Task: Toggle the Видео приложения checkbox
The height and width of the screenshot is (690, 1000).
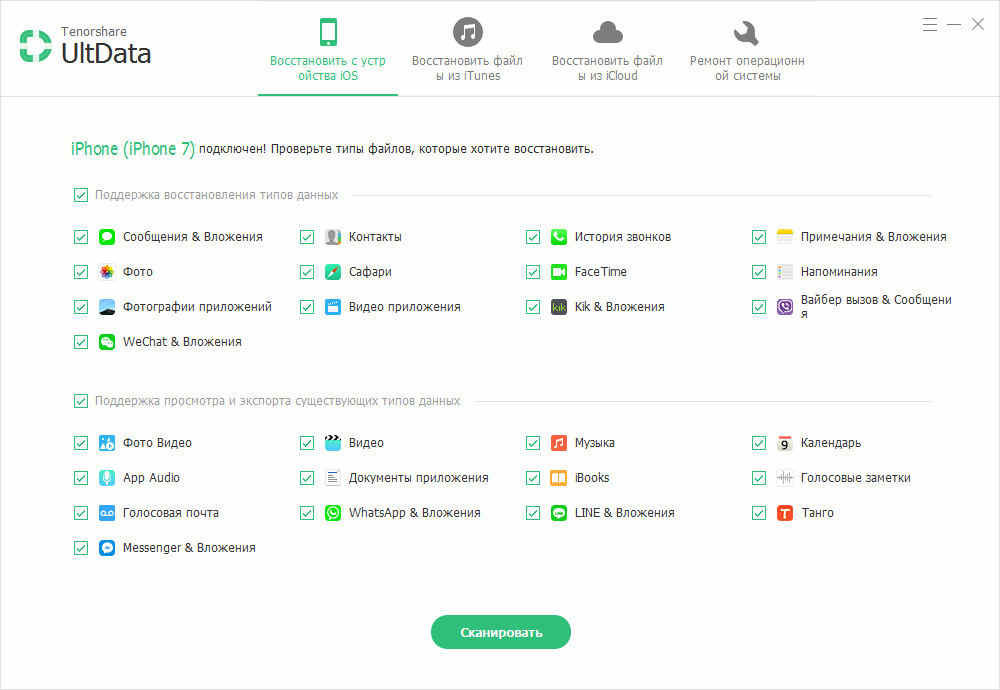Action: (307, 307)
